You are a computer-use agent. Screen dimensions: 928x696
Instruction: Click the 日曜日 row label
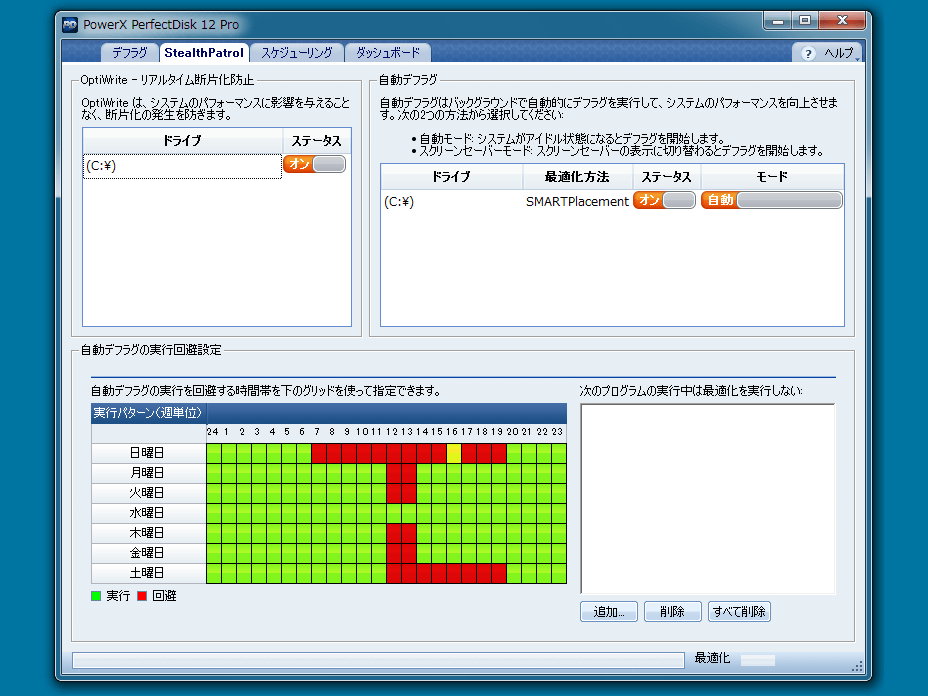click(148, 453)
